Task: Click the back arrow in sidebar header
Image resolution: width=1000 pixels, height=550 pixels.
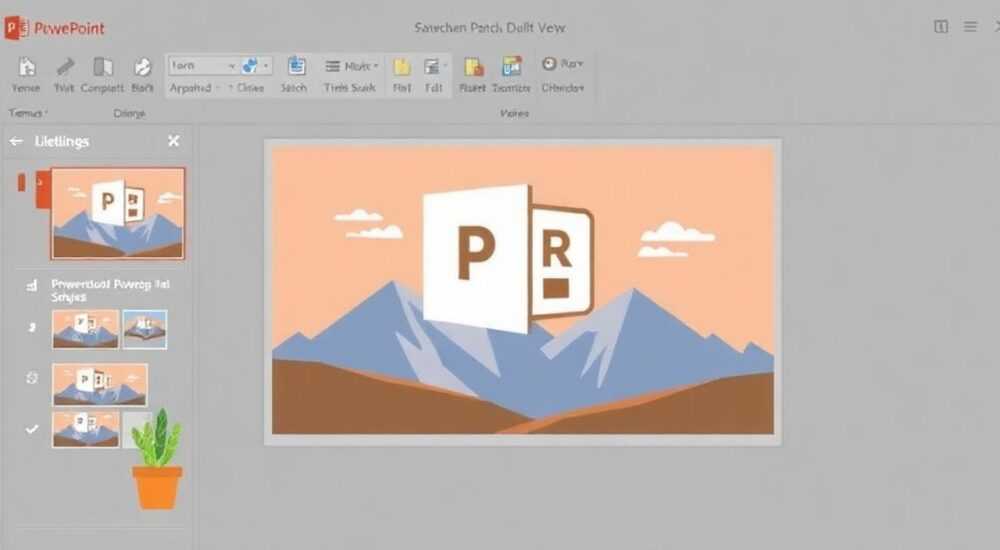Action: tap(17, 141)
